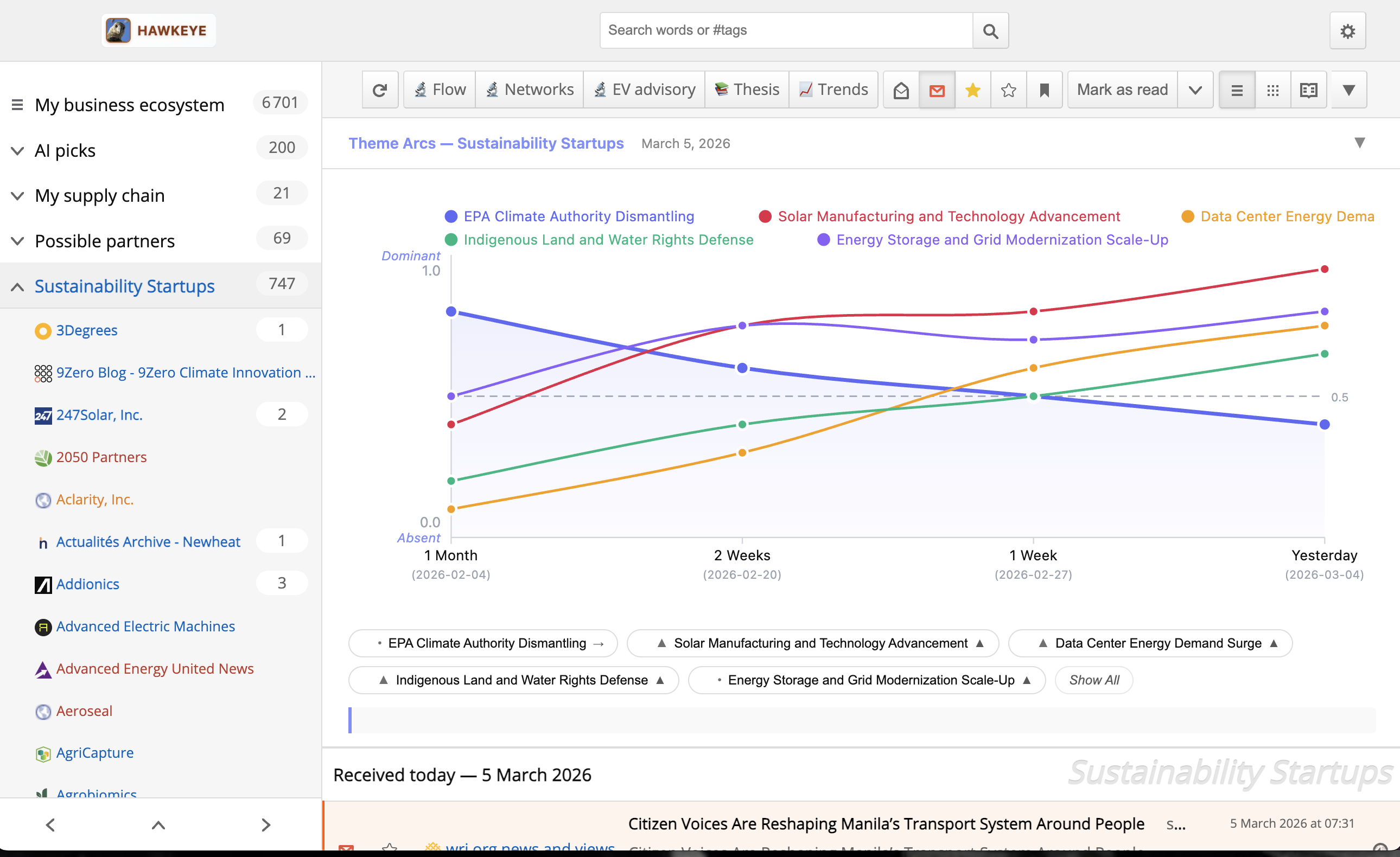Click the AgriCapture feed icon

[x=43, y=753]
